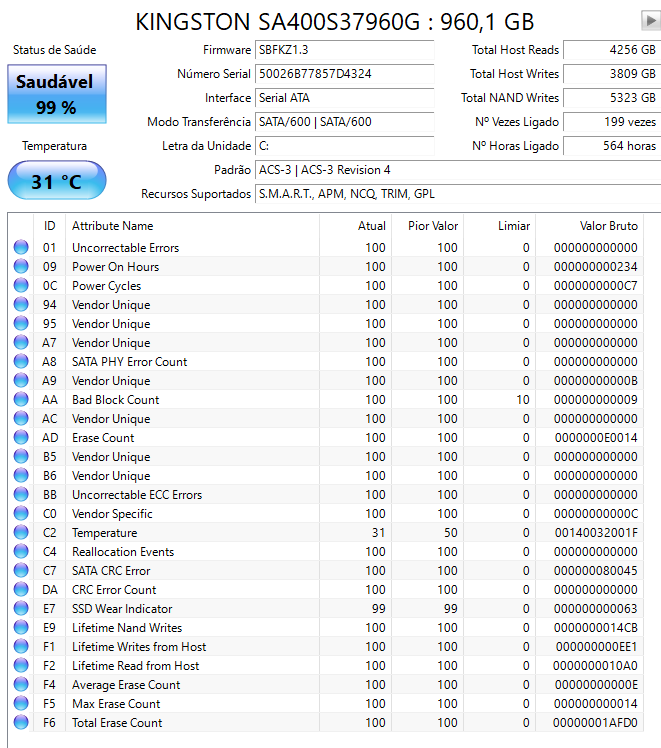Click the status circle for row B5
Image resolution: width=661 pixels, height=748 pixels.
tap(21, 457)
